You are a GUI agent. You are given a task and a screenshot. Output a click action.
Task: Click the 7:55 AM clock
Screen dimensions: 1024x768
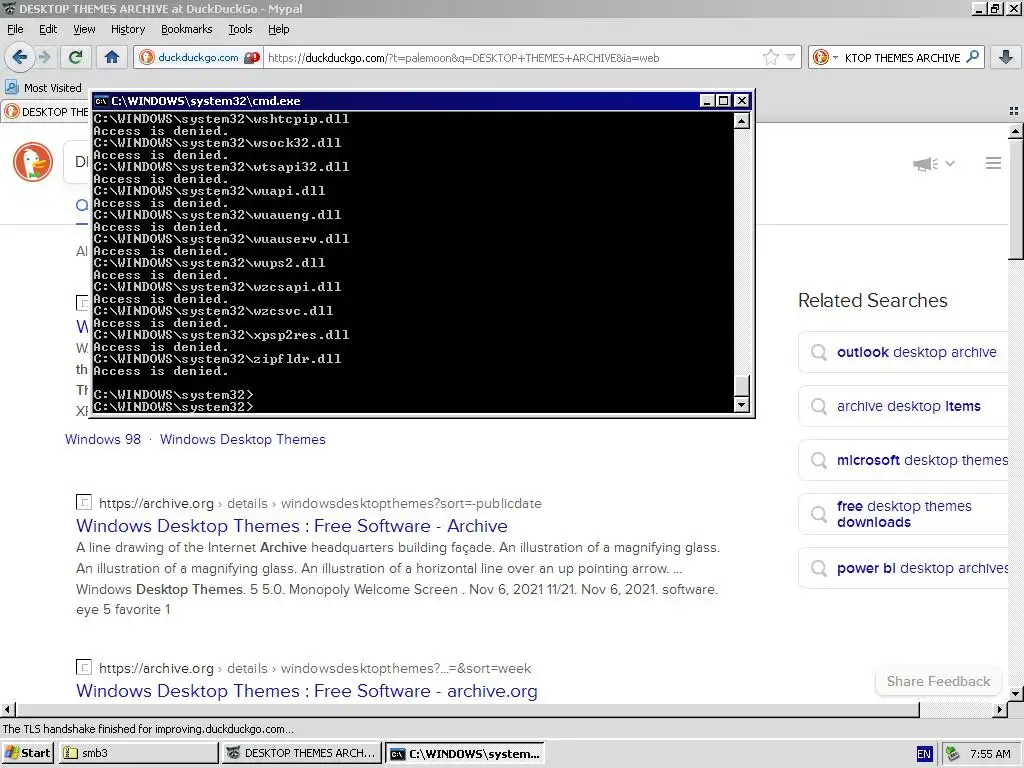click(x=990, y=754)
